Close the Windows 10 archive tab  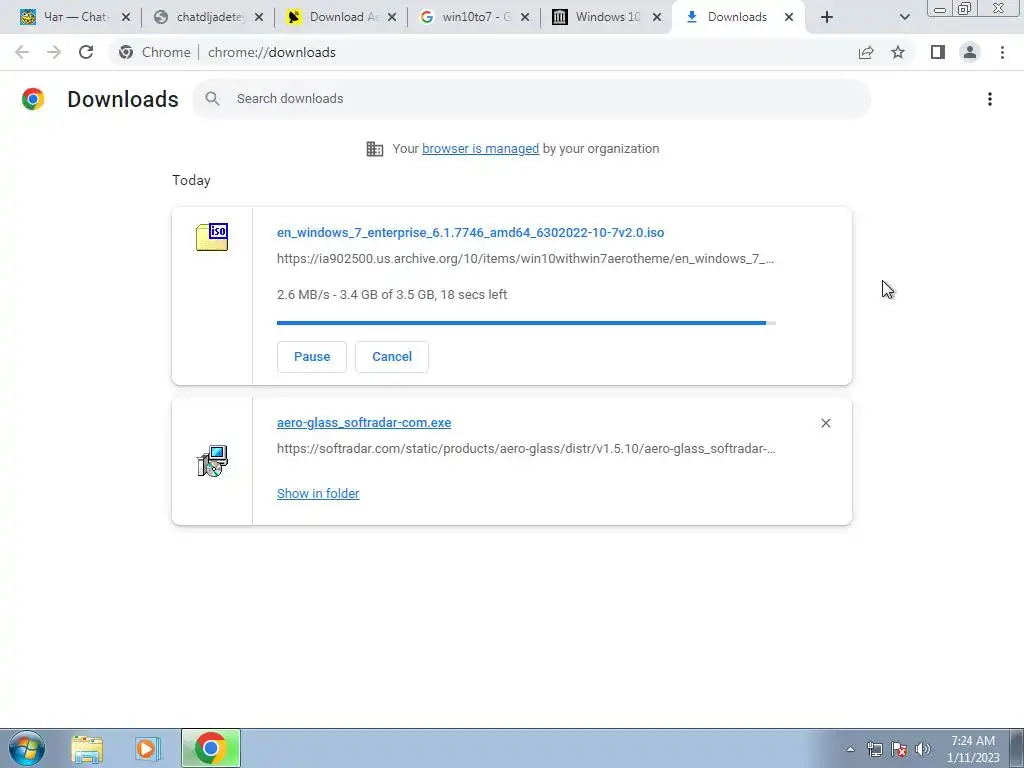pyautogui.click(x=657, y=17)
